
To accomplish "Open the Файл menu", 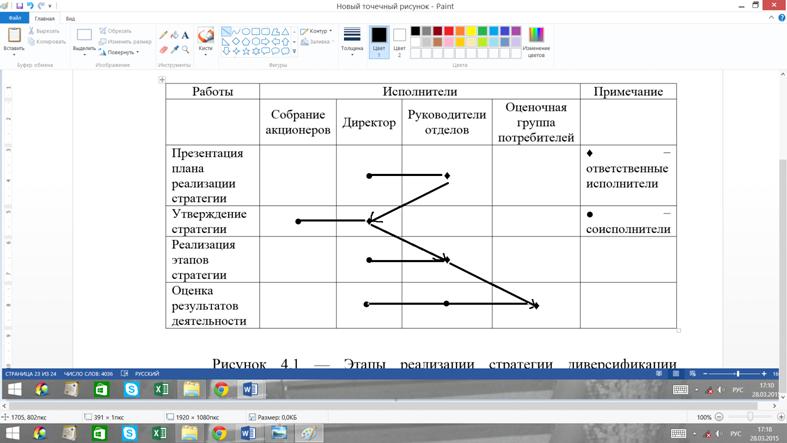I will pos(15,18).
